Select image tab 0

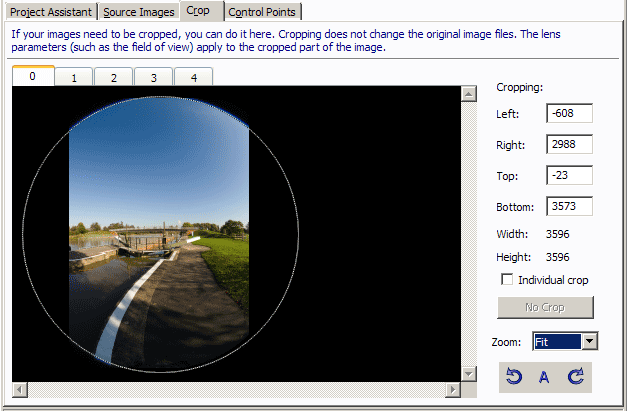click(33, 76)
